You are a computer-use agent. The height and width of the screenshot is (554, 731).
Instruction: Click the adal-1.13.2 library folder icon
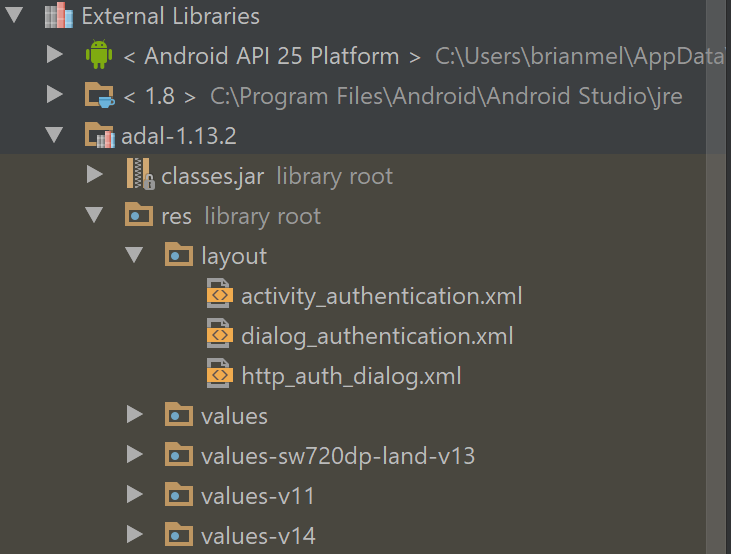pos(99,135)
